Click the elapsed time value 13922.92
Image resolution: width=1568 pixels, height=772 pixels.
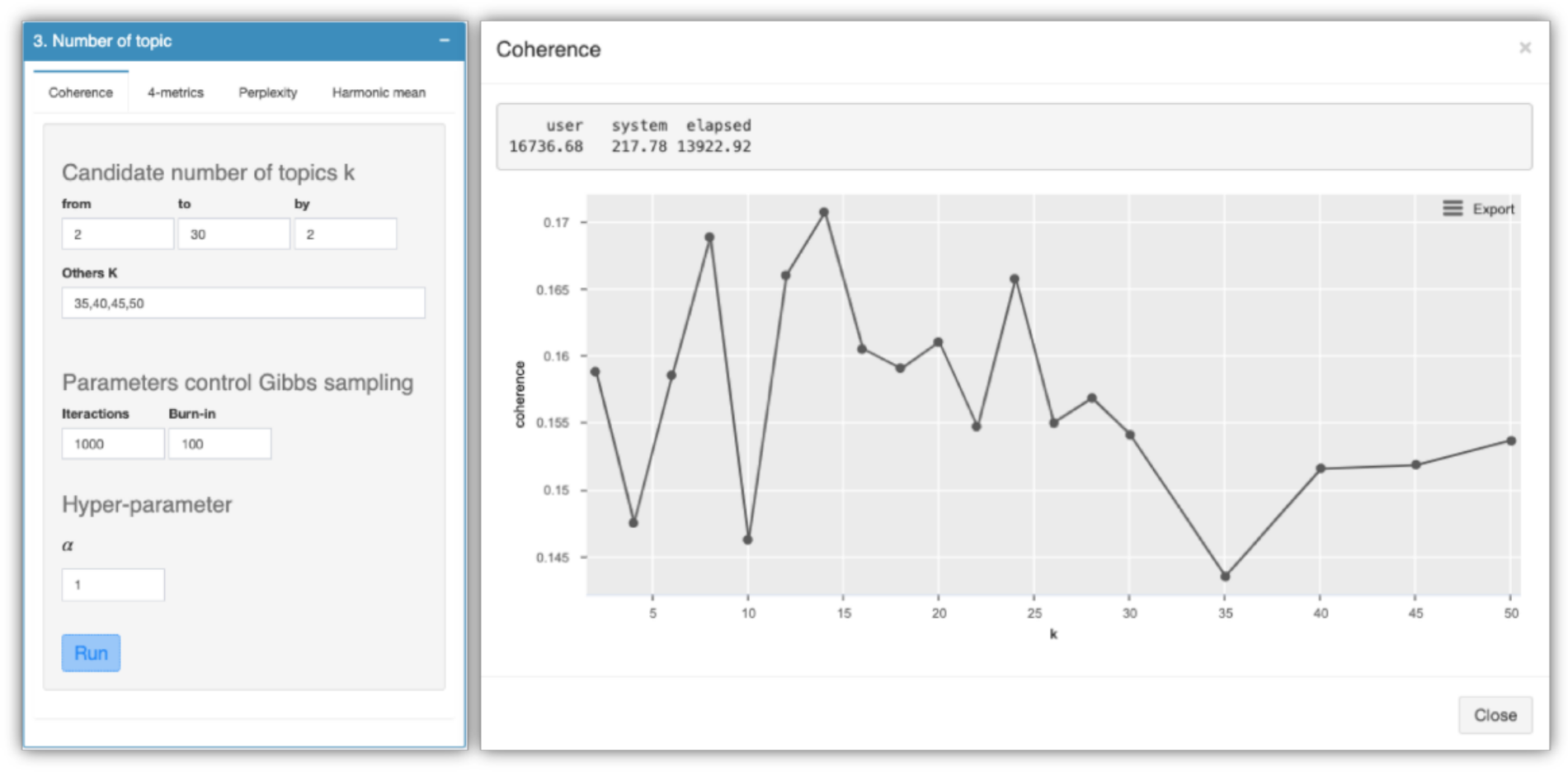(714, 147)
